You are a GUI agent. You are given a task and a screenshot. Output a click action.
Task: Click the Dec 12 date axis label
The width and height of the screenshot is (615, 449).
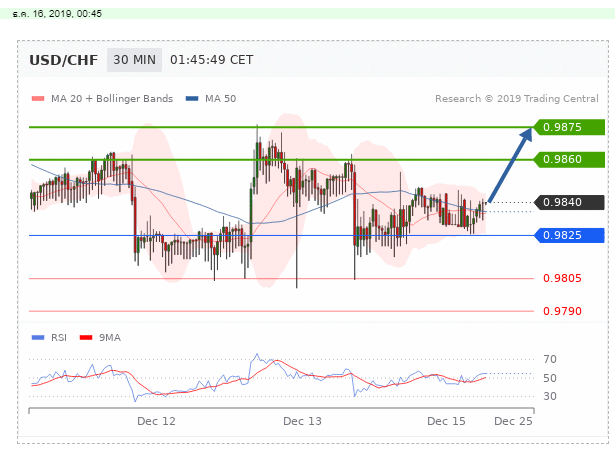(x=156, y=422)
